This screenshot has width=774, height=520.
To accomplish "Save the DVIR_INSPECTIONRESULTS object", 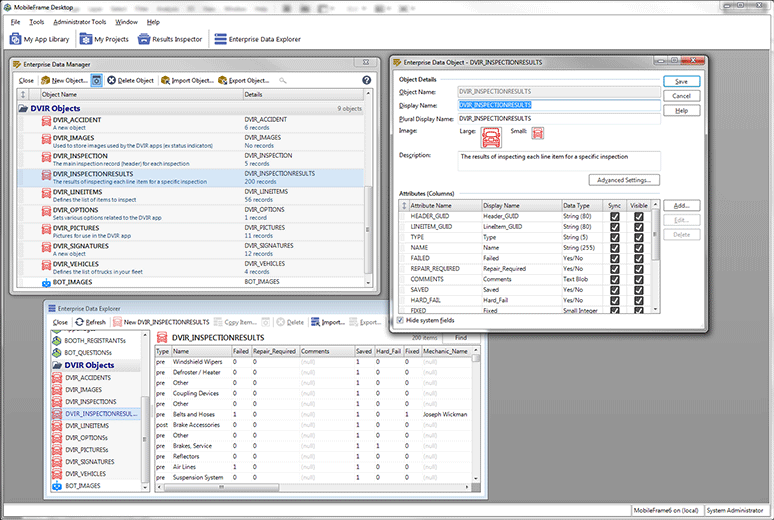I will (681, 81).
